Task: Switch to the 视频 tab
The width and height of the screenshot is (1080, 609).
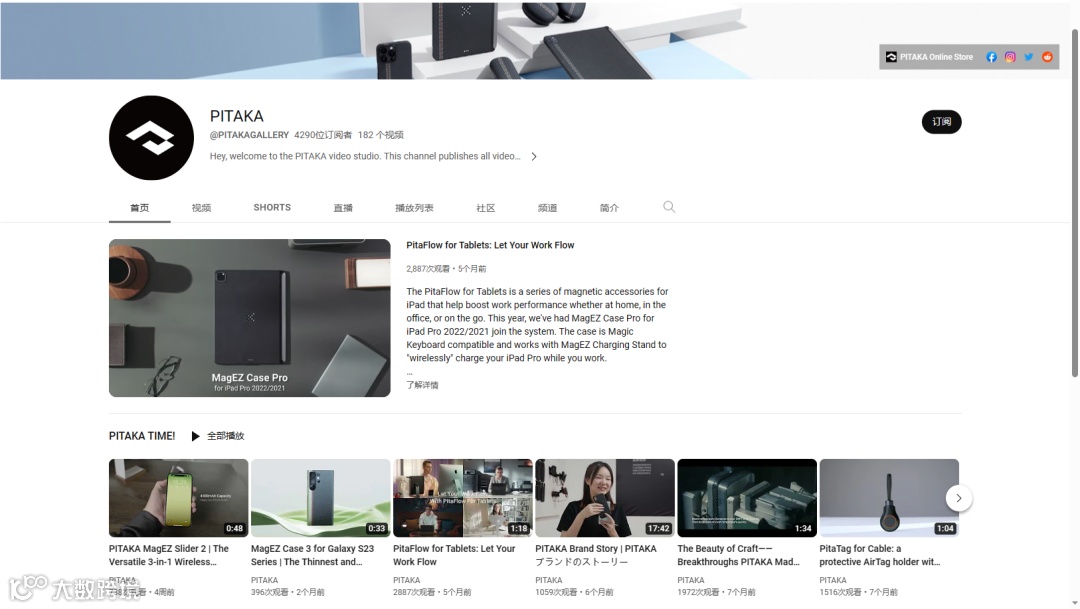Action: tap(201, 207)
